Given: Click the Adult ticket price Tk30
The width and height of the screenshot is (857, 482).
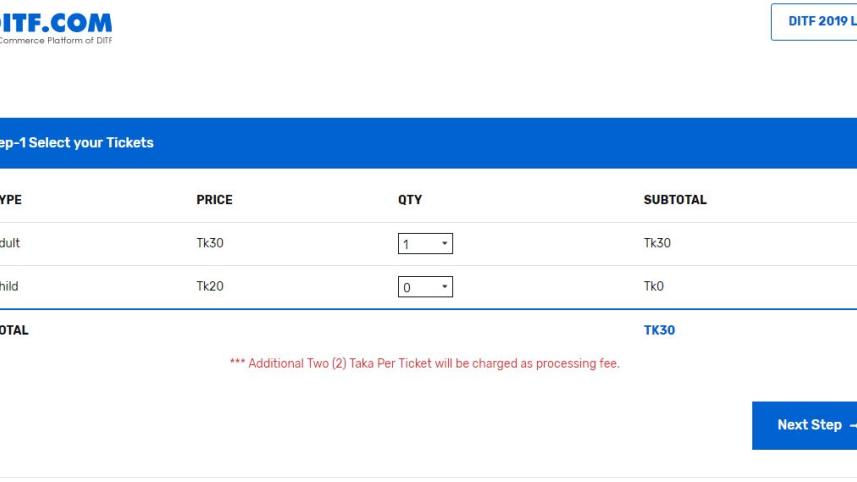Looking at the screenshot, I should pyautogui.click(x=210, y=243).
